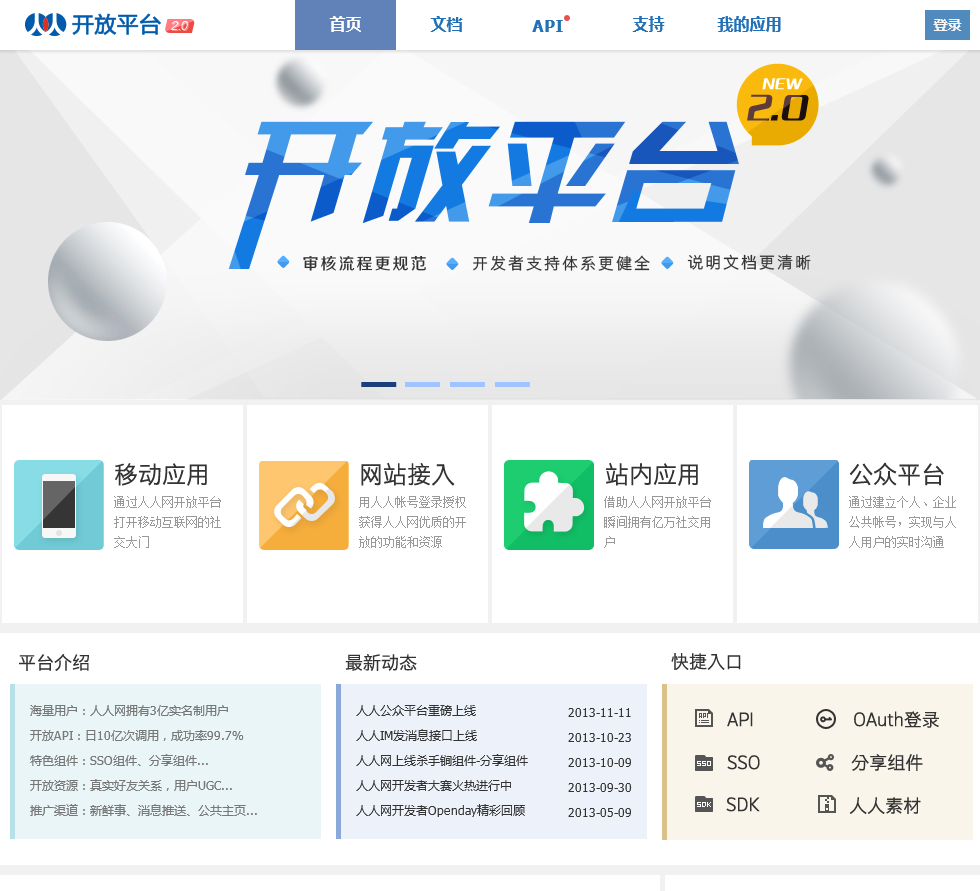This screenshot has width=980, height=891.
Task: Click the OAuth登录 key icon
Action: coord(826,719)
